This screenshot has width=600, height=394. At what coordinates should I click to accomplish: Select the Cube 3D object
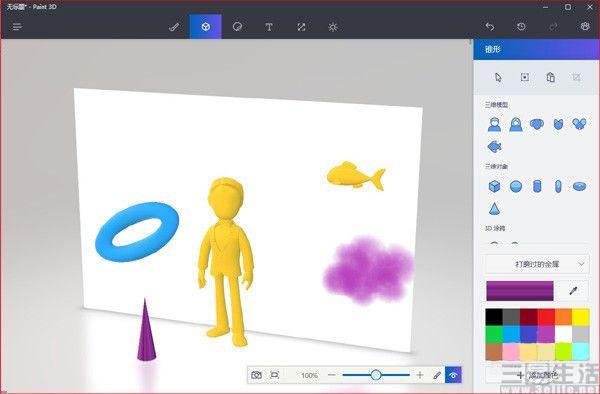point(494,186)
